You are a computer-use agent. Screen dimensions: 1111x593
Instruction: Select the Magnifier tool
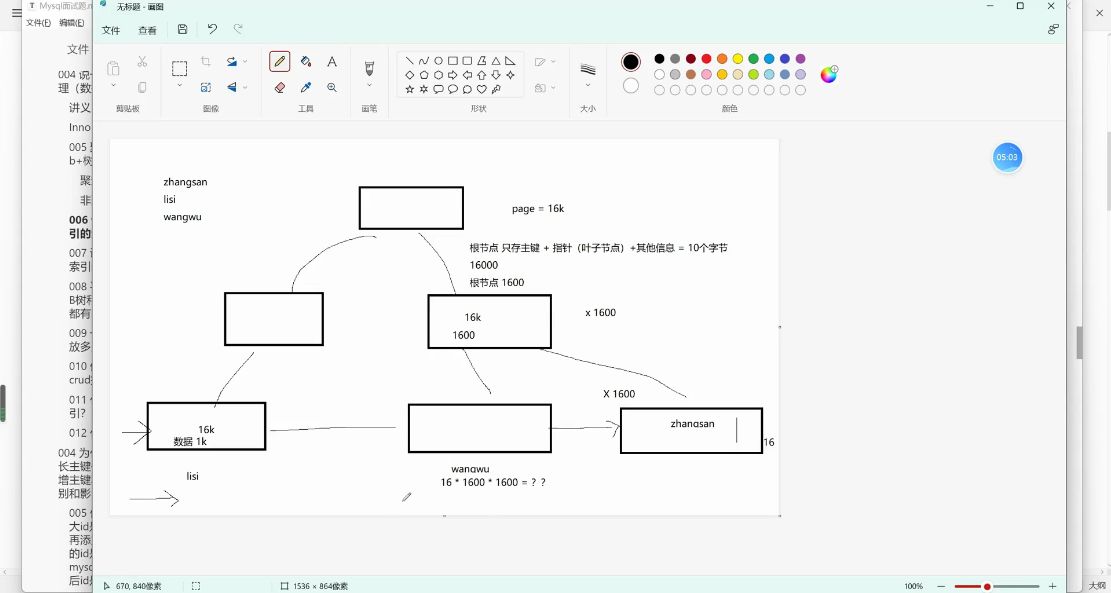coord(333,87)
